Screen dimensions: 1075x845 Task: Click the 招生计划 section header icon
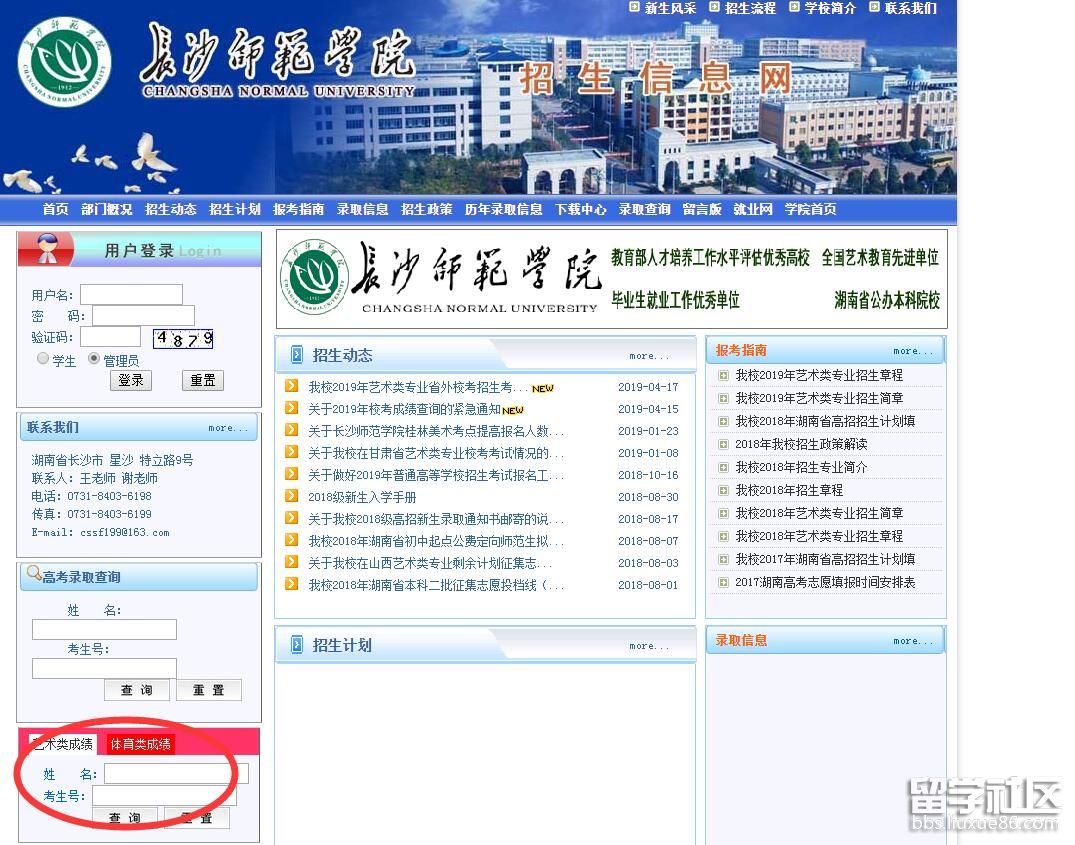click(296, 645)
